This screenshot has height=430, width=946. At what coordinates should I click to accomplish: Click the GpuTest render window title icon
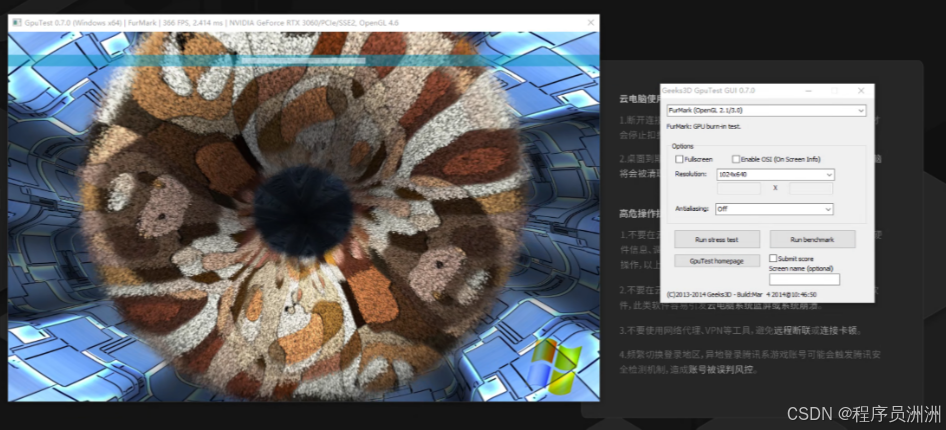(x=16, y=21)
